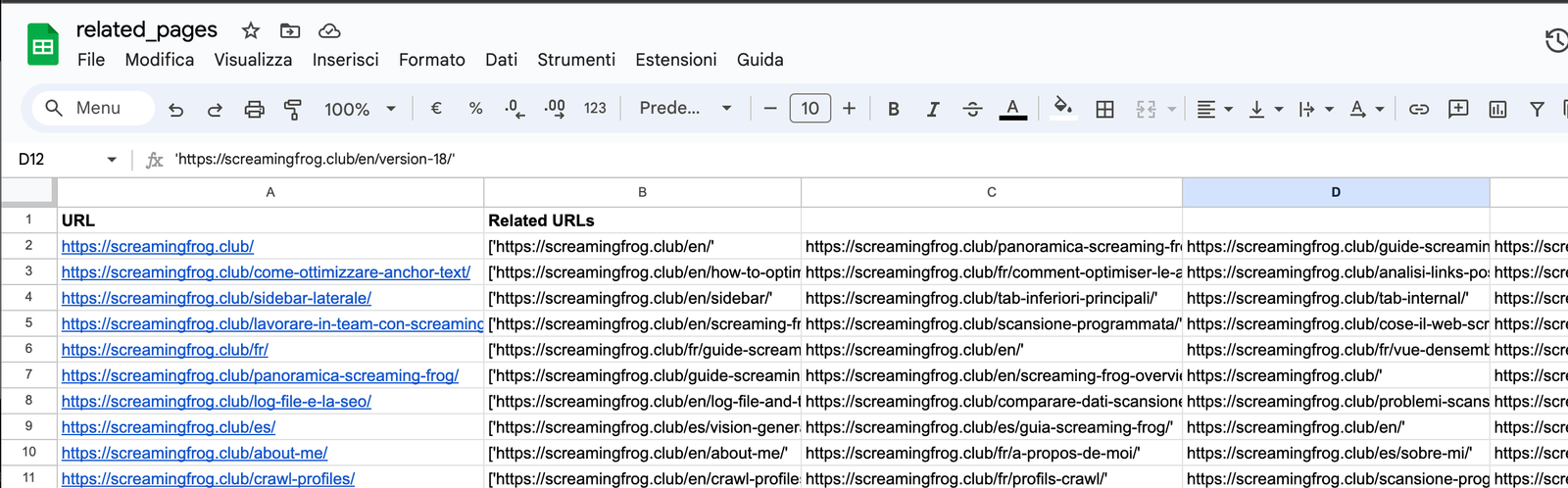The height and width of the screenshot is (488, 1568).
Task: Click the insert comment icon
Action: [1458, 109]
